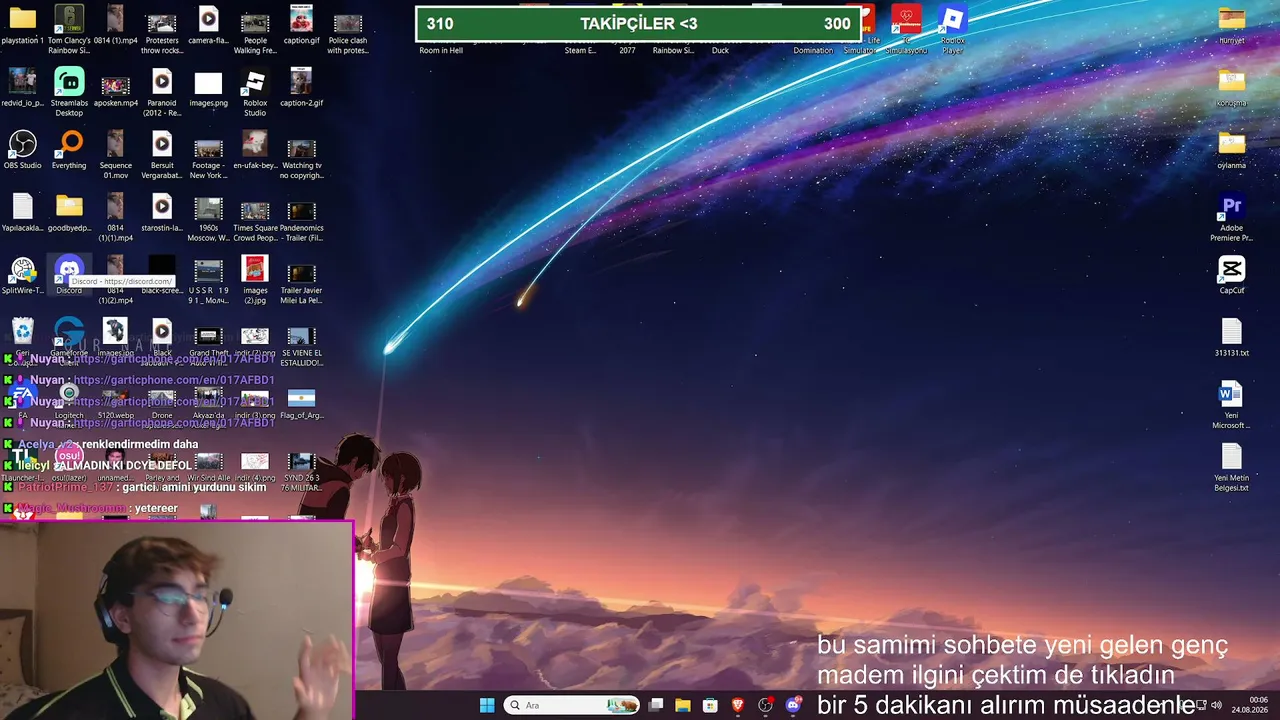
Task: Select the images (2).jpg file
Action: 255,279
